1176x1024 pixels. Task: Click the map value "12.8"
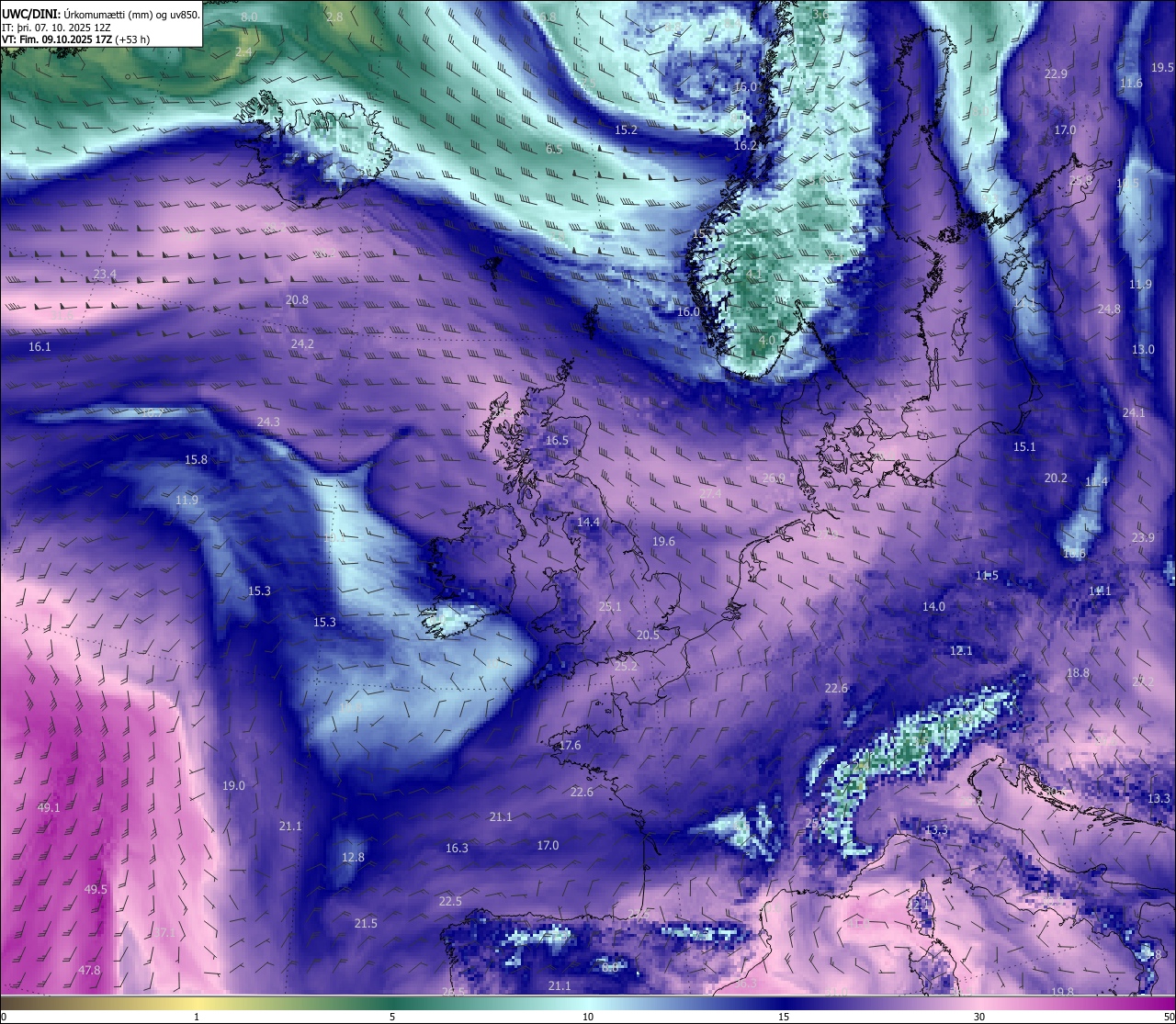(x=353, y=858)
